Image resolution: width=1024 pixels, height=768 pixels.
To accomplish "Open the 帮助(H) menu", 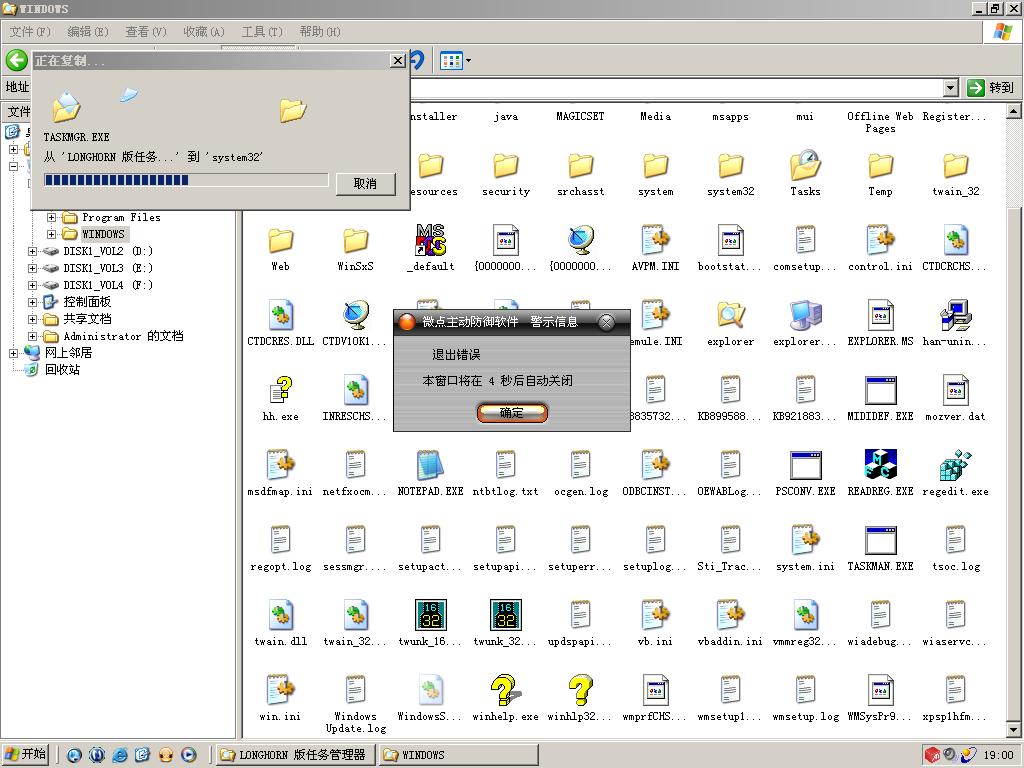I will [320, 31].
